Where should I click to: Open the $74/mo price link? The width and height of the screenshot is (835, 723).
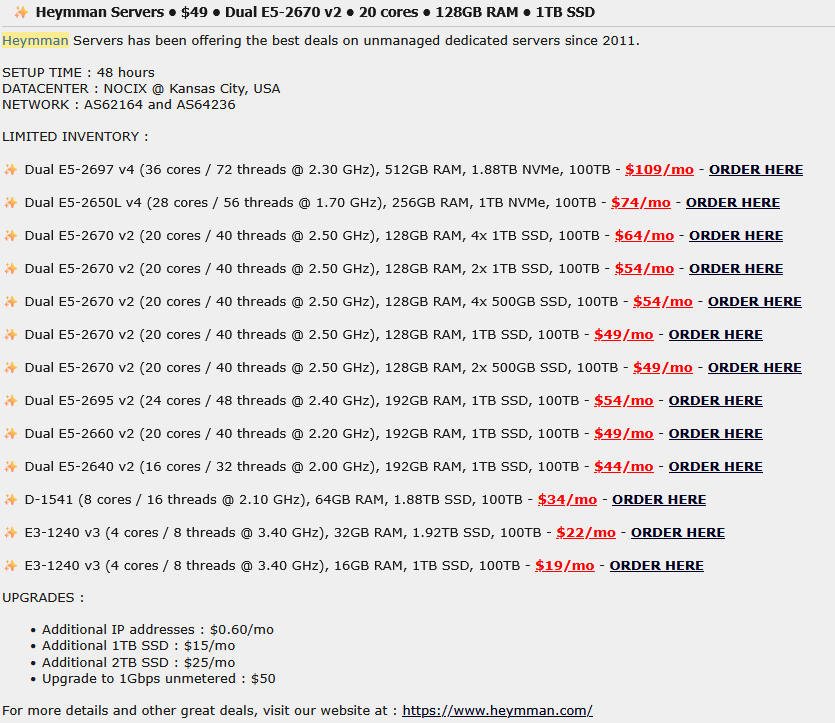641,203
